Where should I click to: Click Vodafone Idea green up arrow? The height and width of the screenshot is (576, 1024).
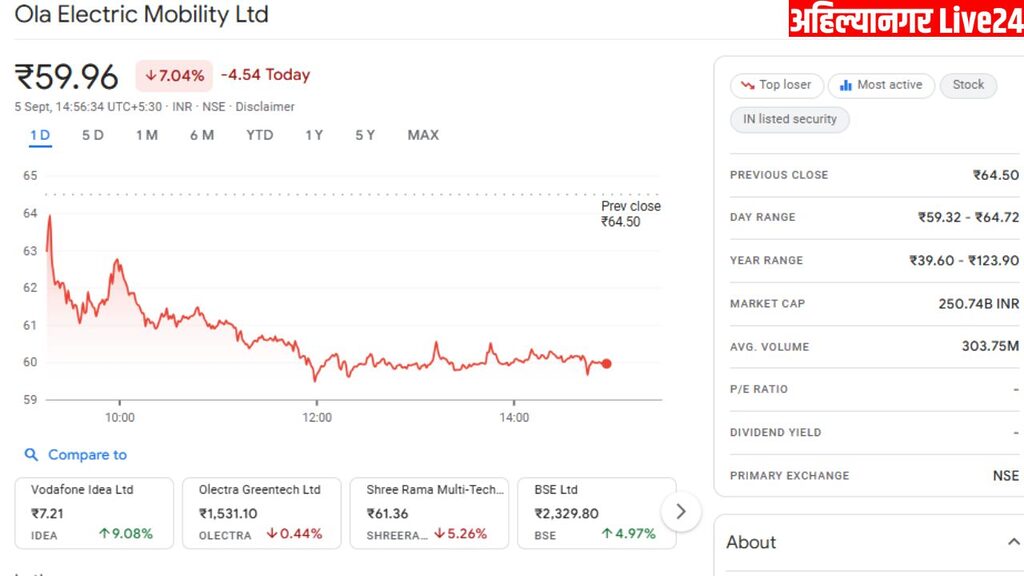click(104, 534)
